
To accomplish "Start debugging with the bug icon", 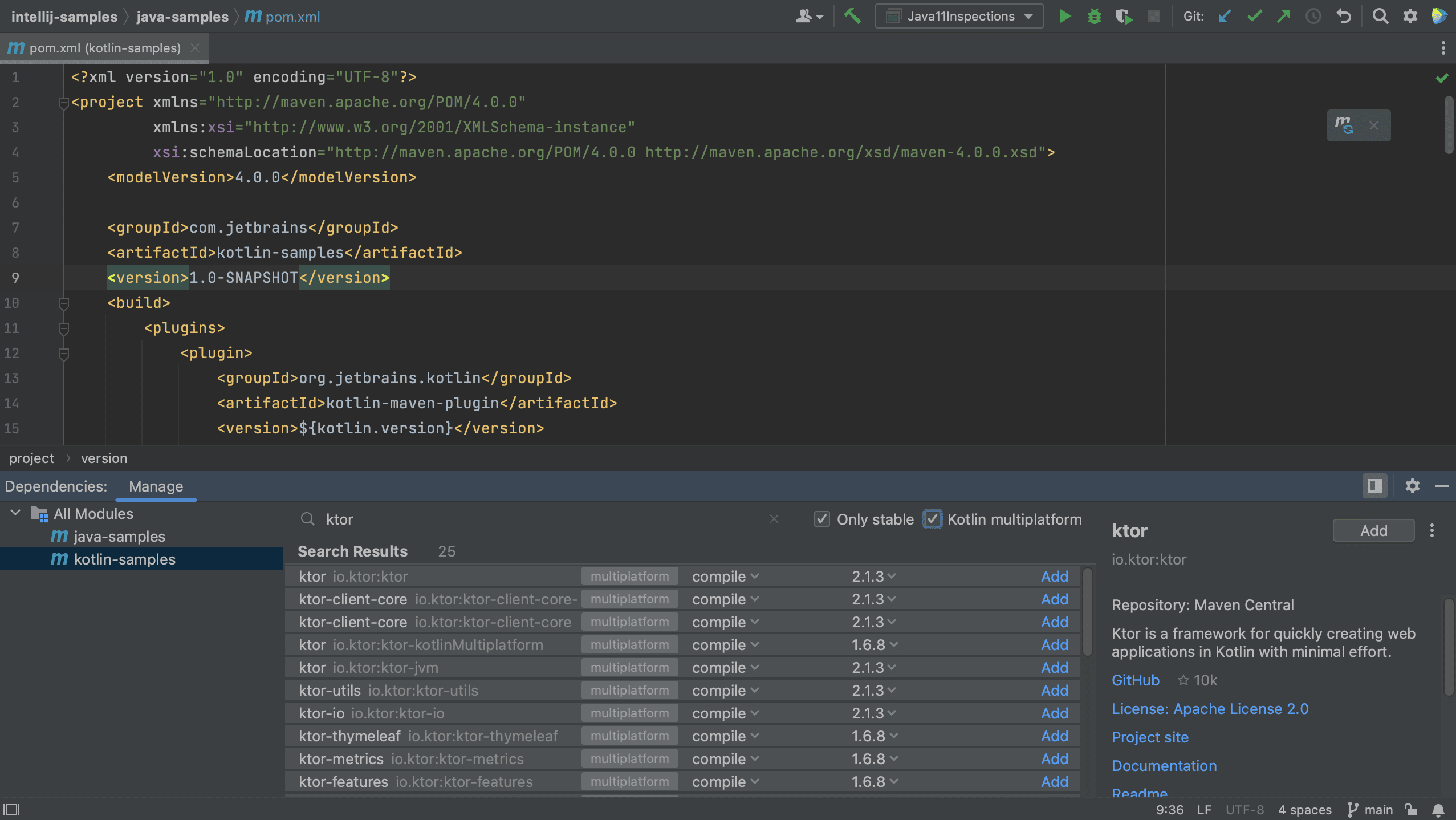I will [x=1094, y=16].
